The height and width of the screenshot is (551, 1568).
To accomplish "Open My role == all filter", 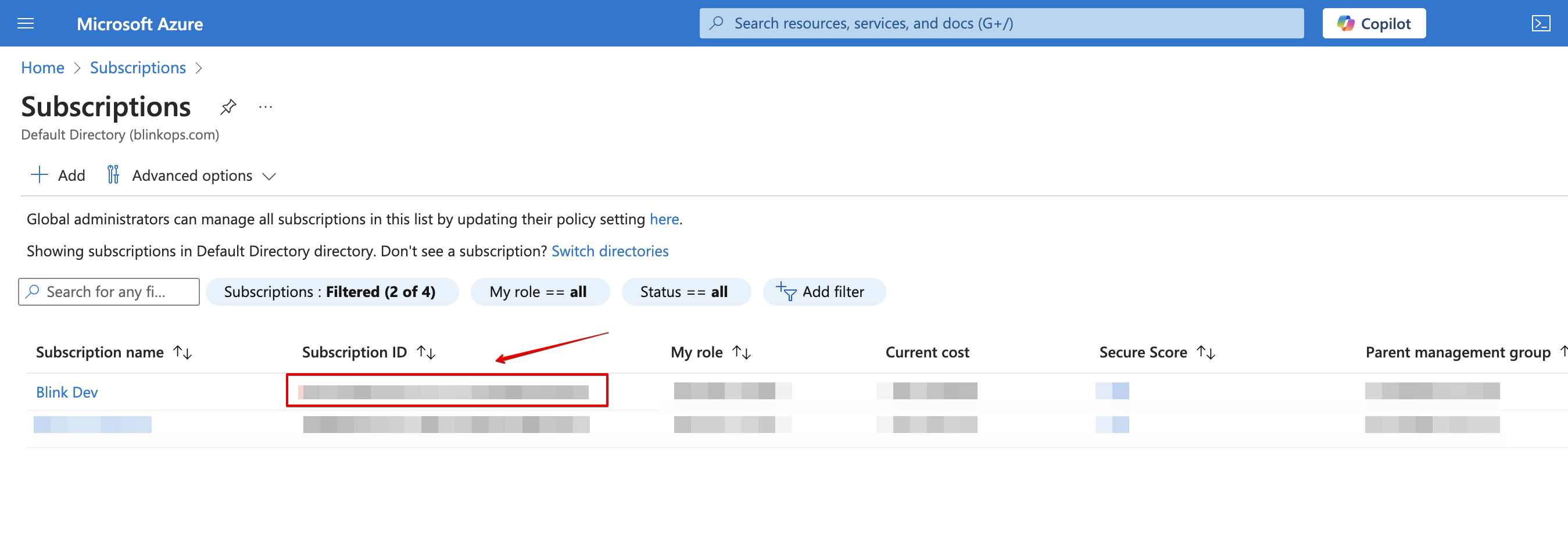I will [539, 292].
